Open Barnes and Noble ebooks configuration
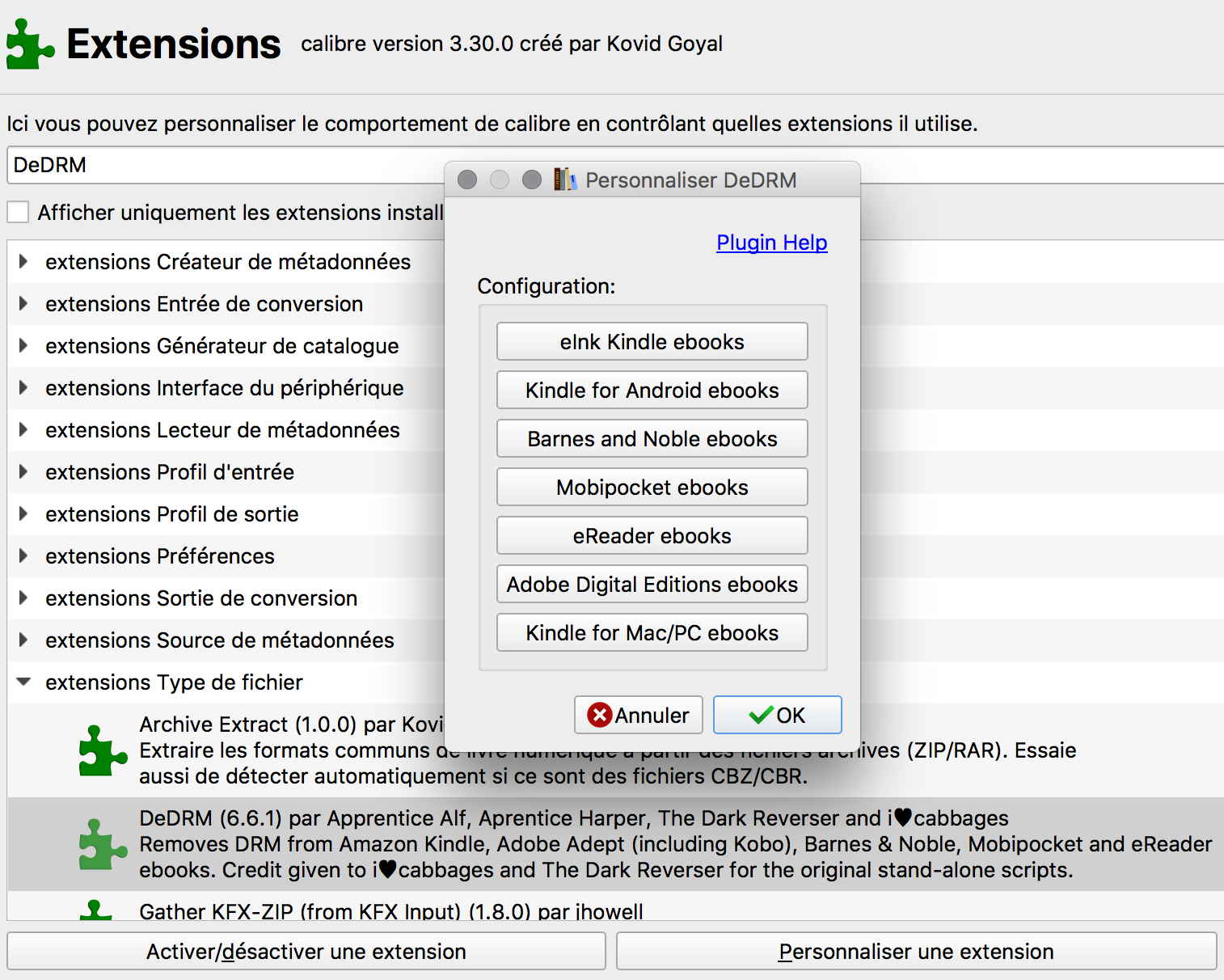This screenshot has width=1224, height=980. pyautogui.click(x=652, y=438)
